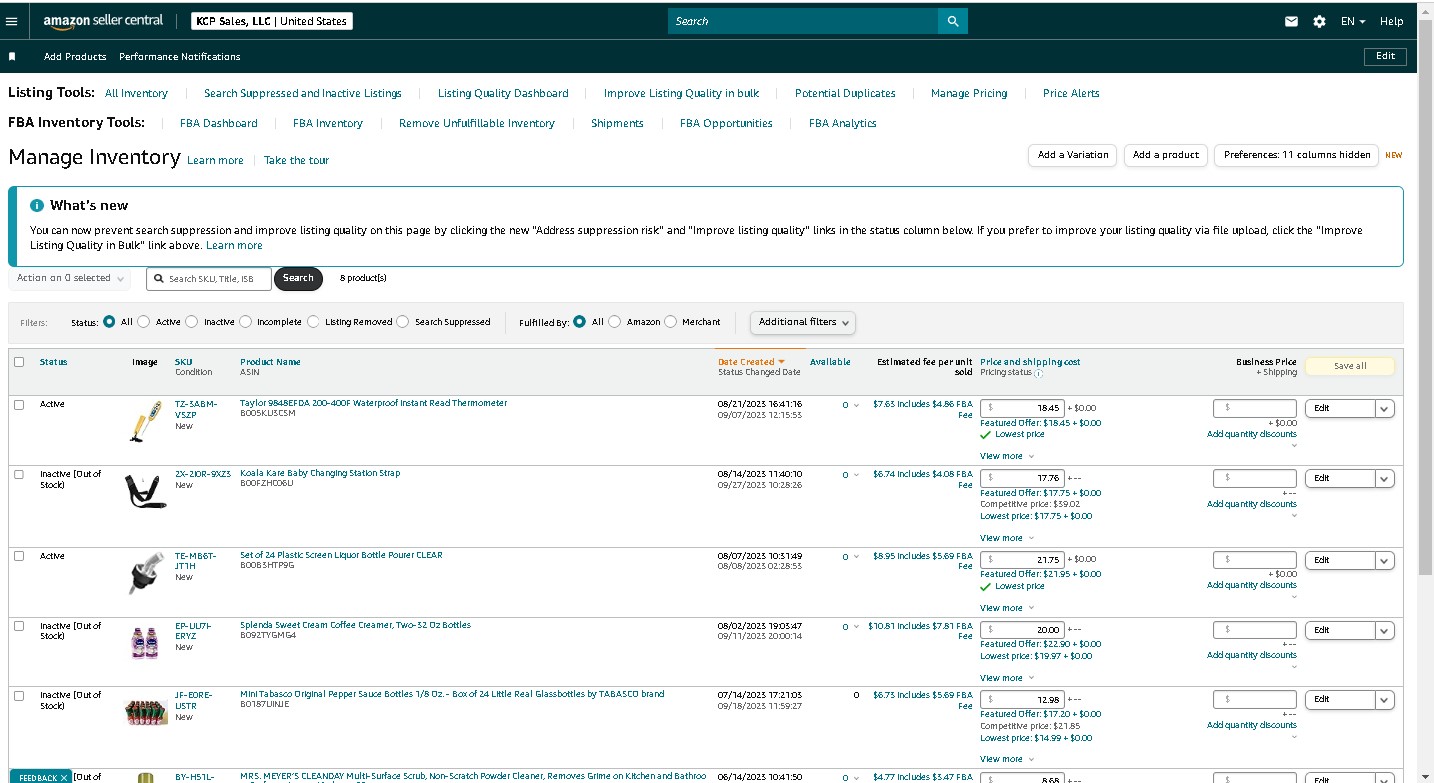Select the Active status radio button
This screenshot has height=783, width=1434.
[144, 322]
